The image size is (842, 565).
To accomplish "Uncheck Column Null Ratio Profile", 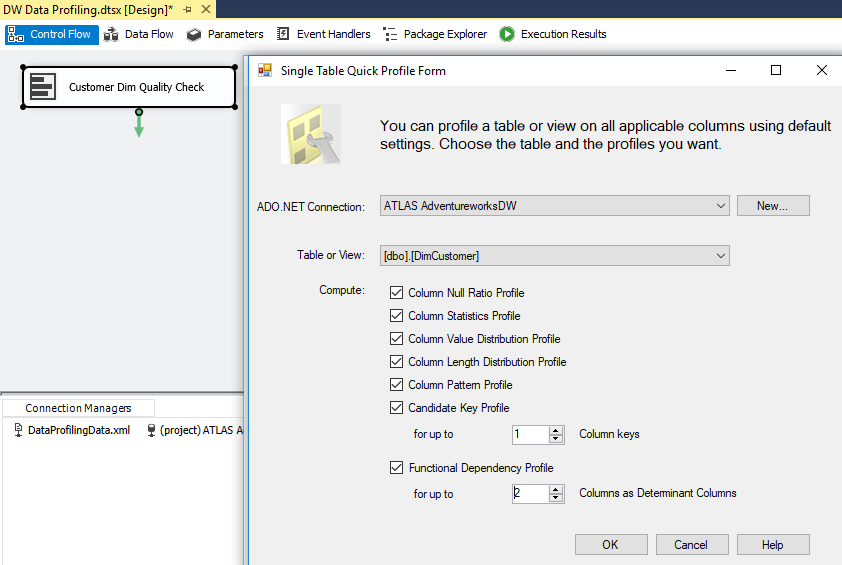I will tap(396, 293).
